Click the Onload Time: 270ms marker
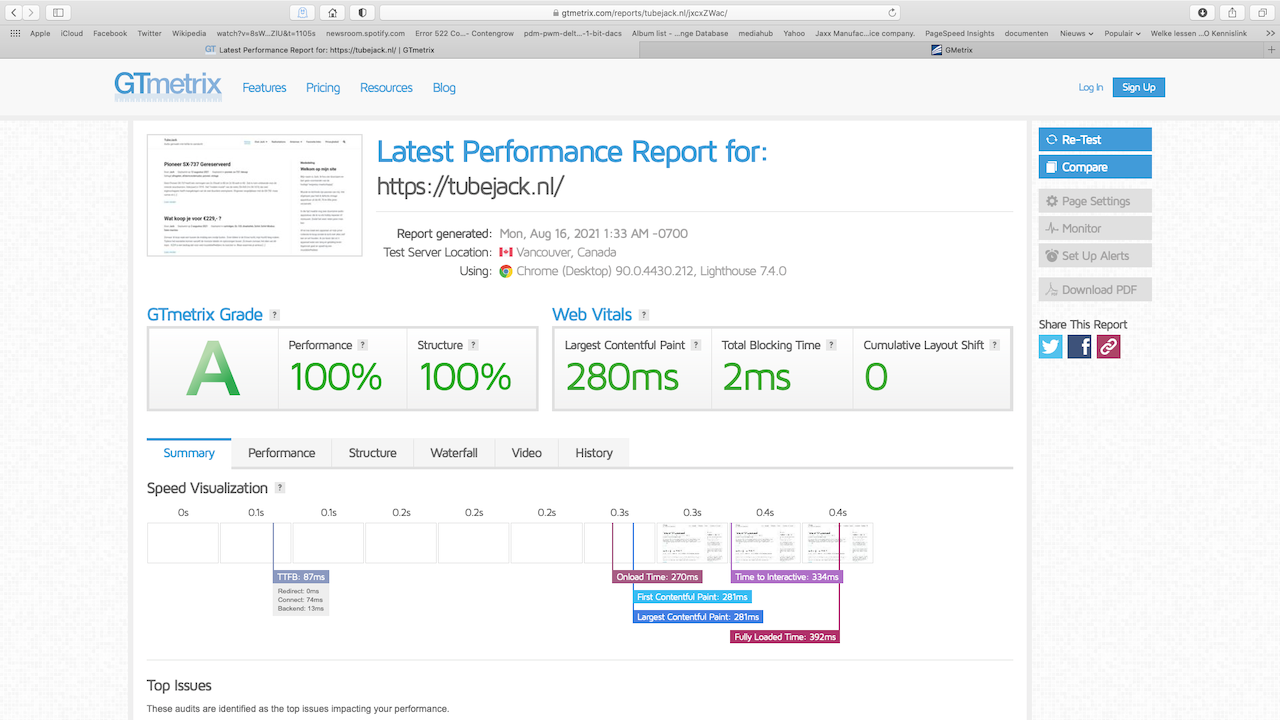The width and height of the screenshot is (1280, 720). [657, 577]
